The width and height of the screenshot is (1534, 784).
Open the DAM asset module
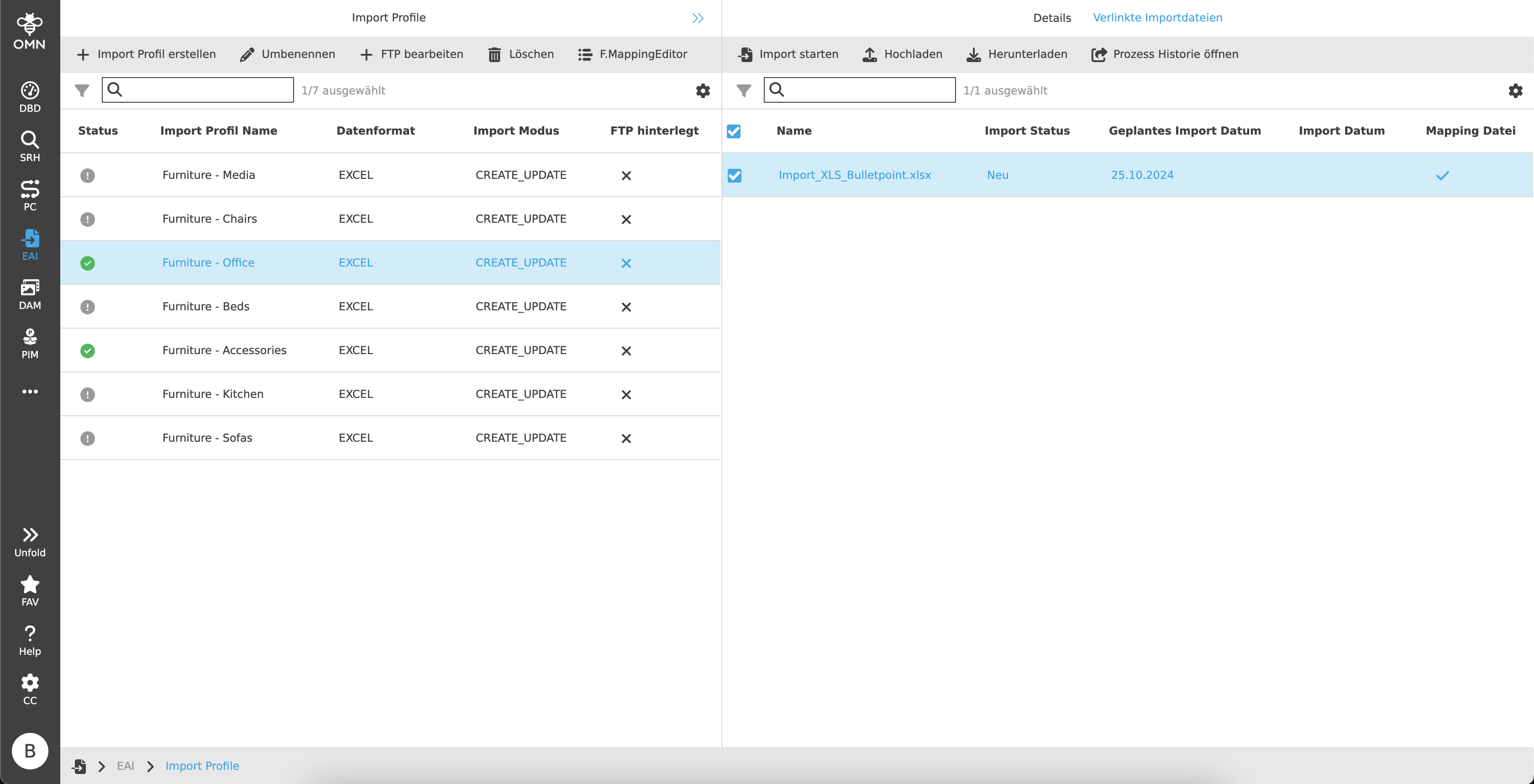click(x=29, y=293)
